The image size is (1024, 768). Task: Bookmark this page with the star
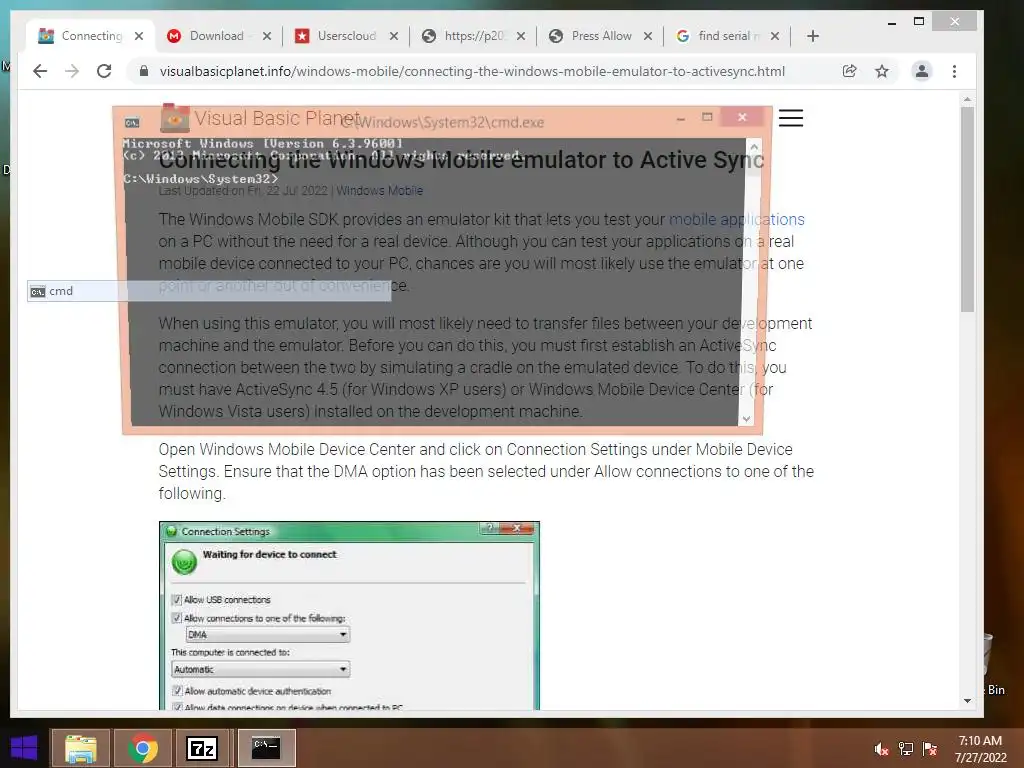[x=882, y=71]
